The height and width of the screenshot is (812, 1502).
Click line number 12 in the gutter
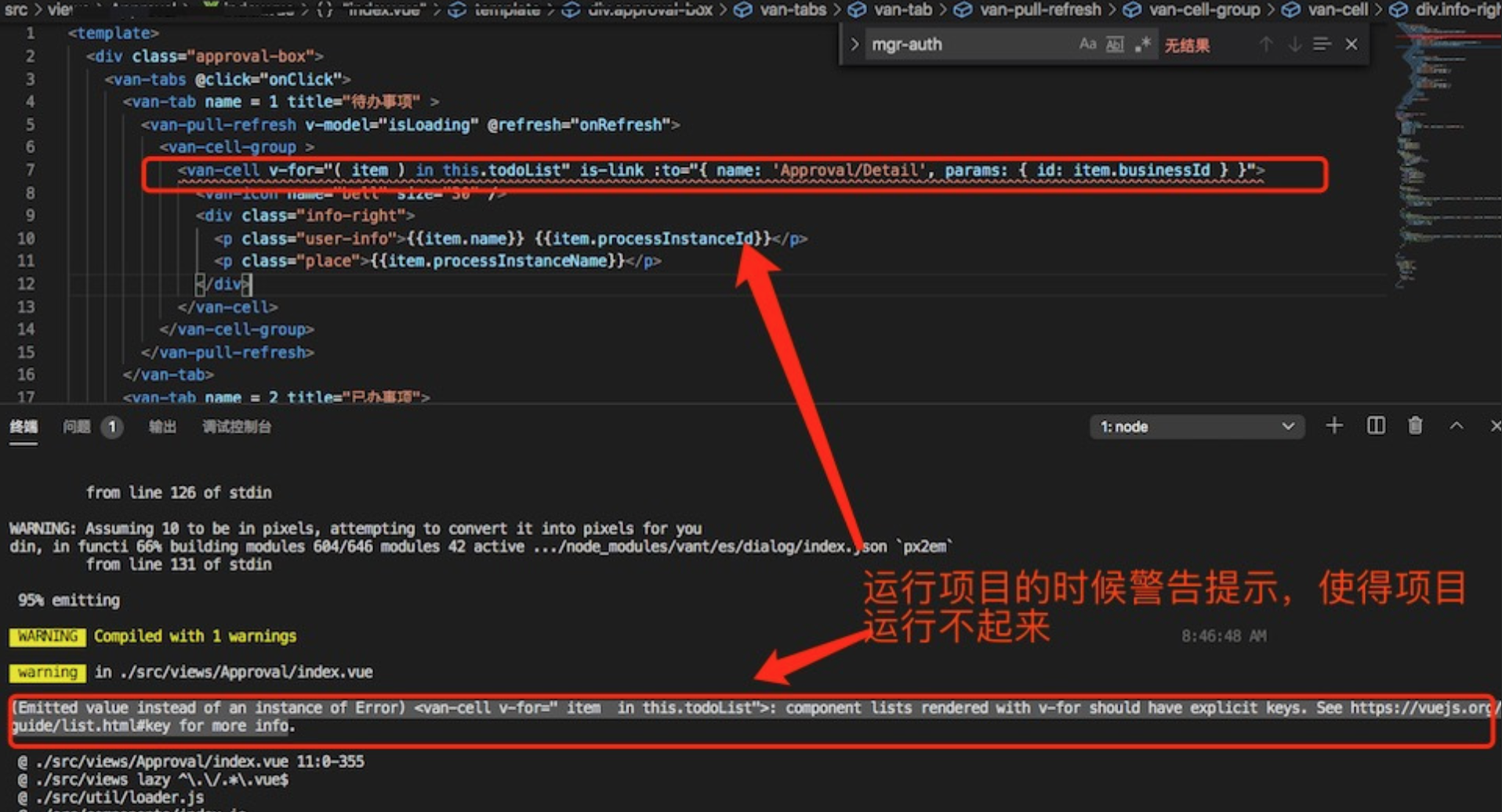pos(26,284)
